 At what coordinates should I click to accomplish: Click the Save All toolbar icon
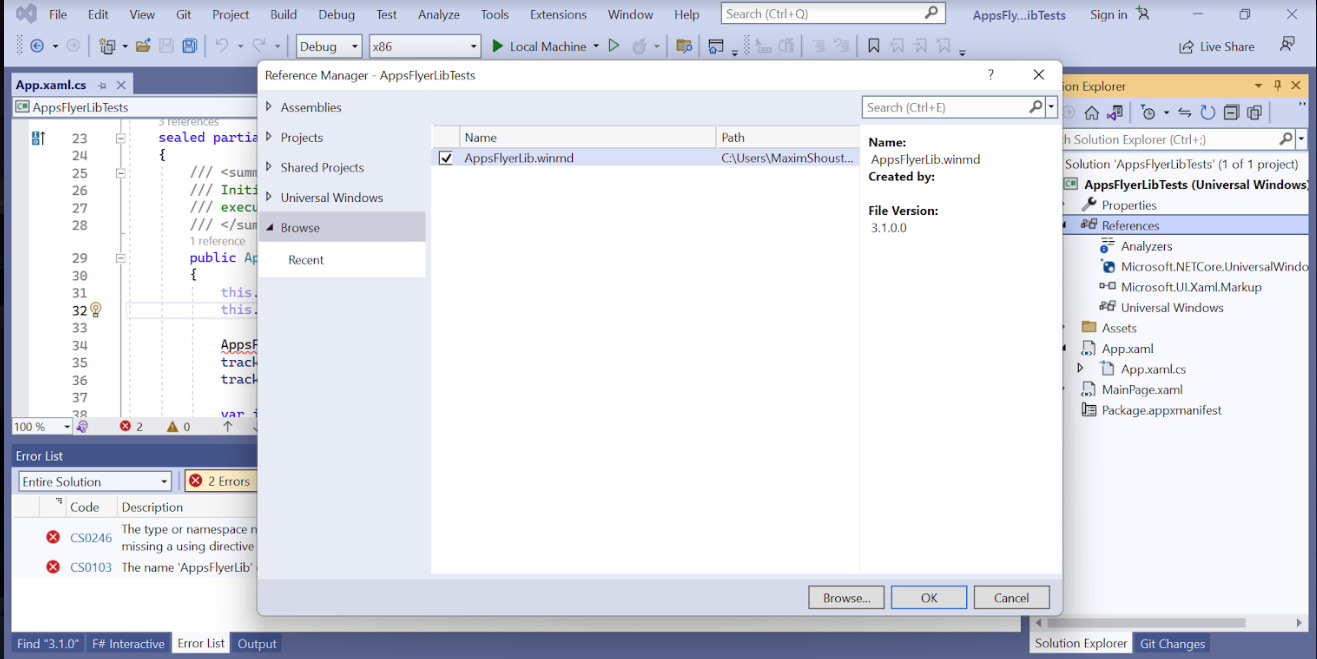coord(189,46)
